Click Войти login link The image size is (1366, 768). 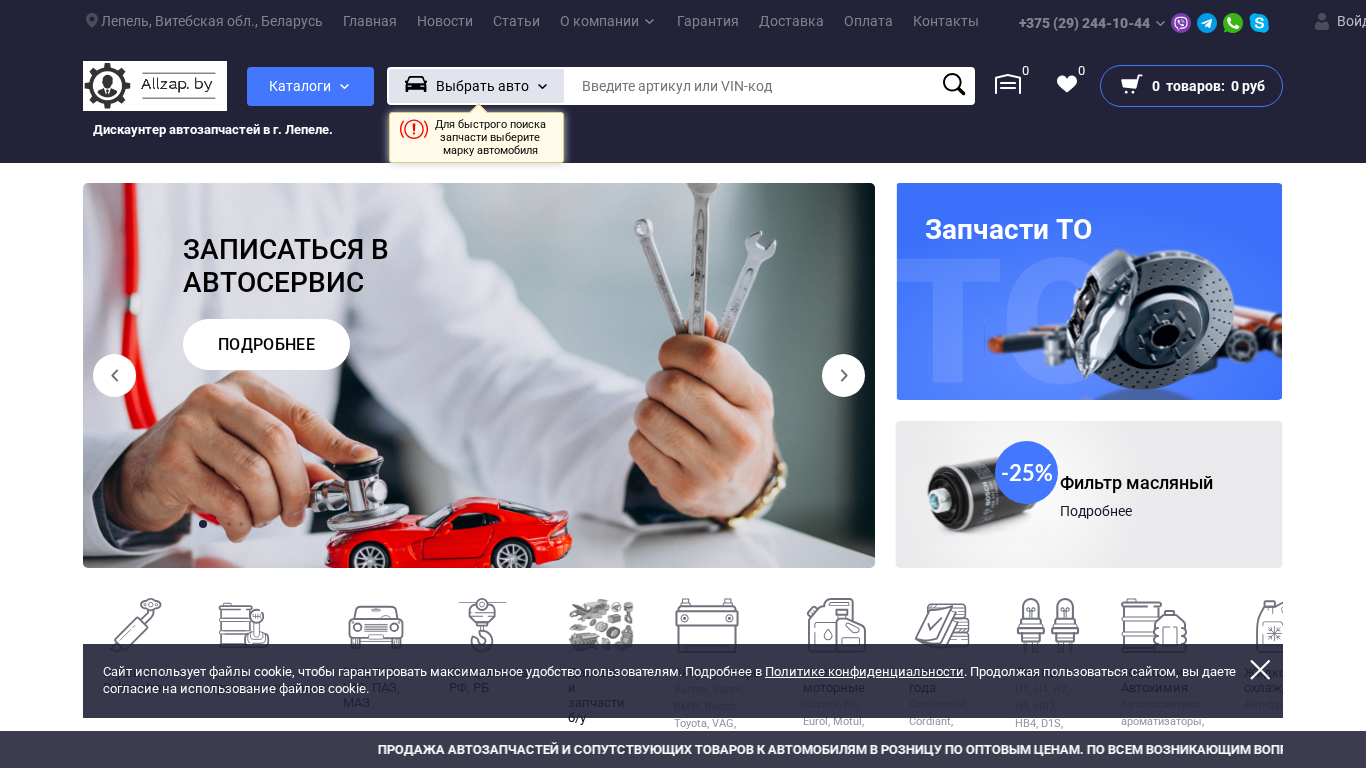coord(1351,21)
